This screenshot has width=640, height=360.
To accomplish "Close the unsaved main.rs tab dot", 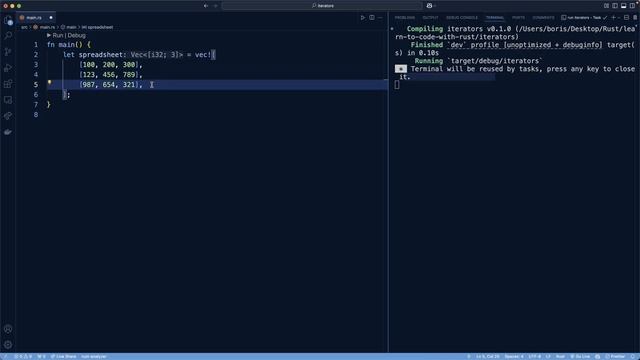I will [51, 18].
